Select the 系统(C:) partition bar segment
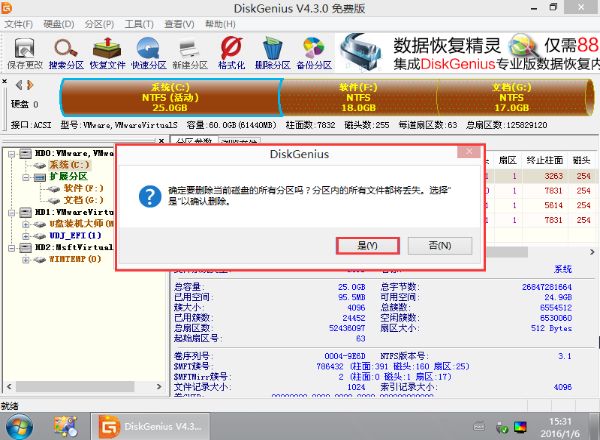Screen dimensions: 600x440 (171, 97)
